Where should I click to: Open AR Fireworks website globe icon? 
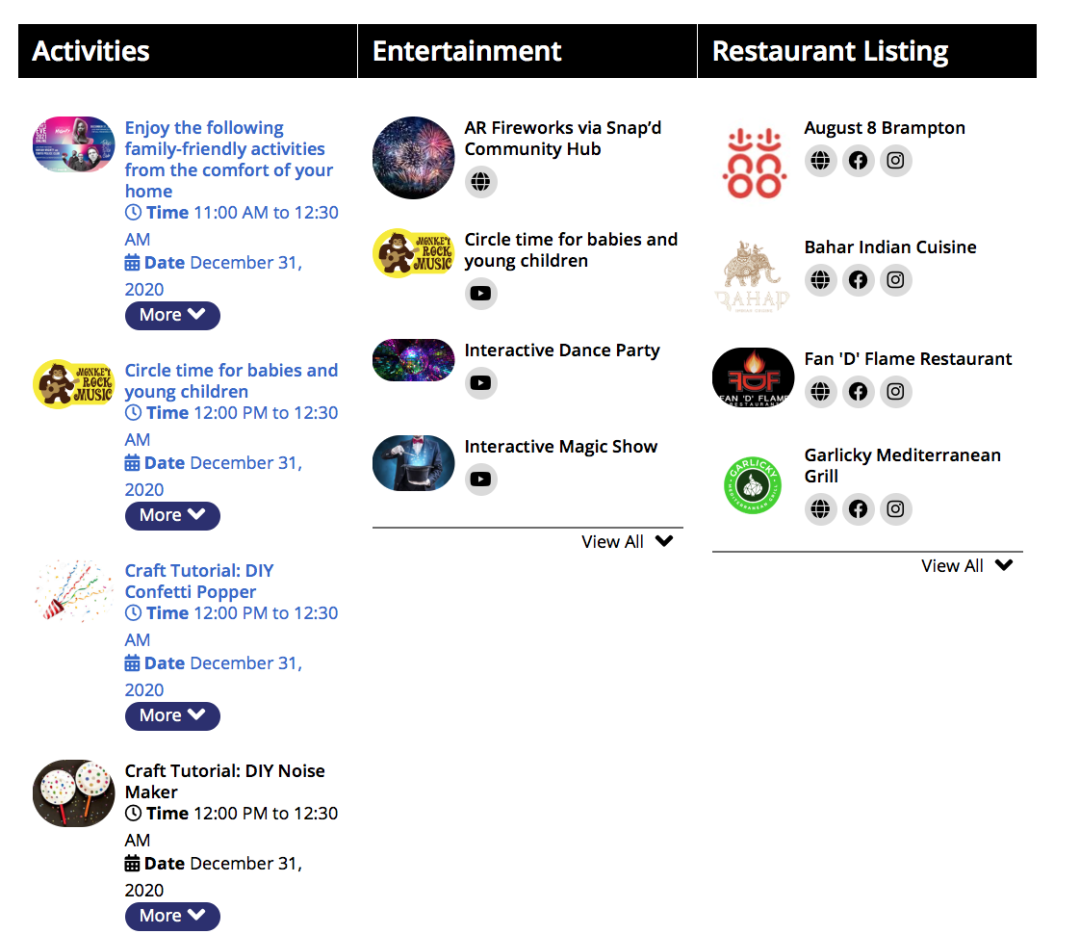(481, 182)
